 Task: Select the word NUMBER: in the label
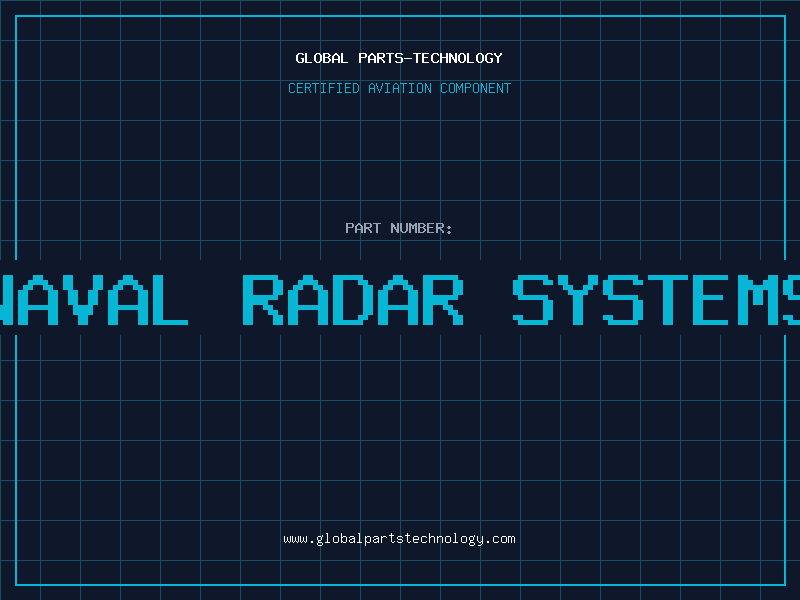(x=422, y=228)
